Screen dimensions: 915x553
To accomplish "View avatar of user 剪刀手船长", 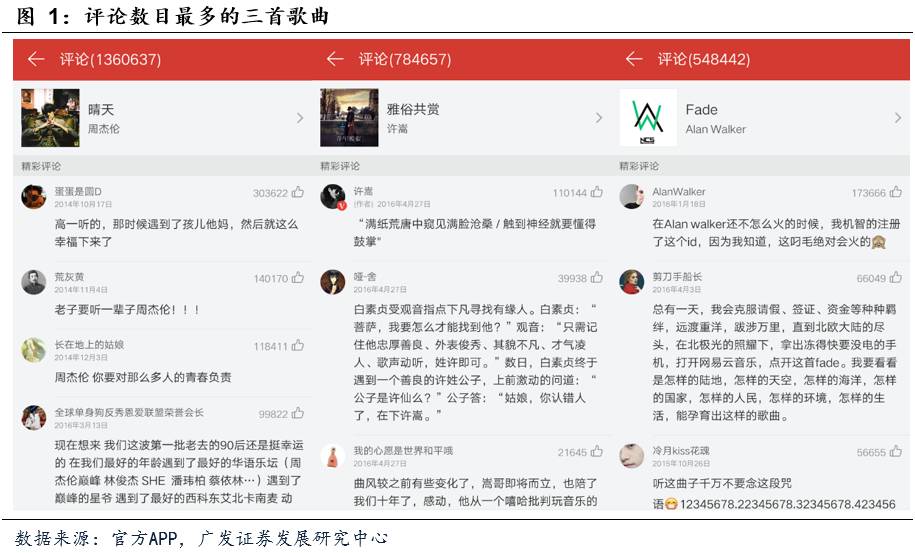I will (631, 282).
